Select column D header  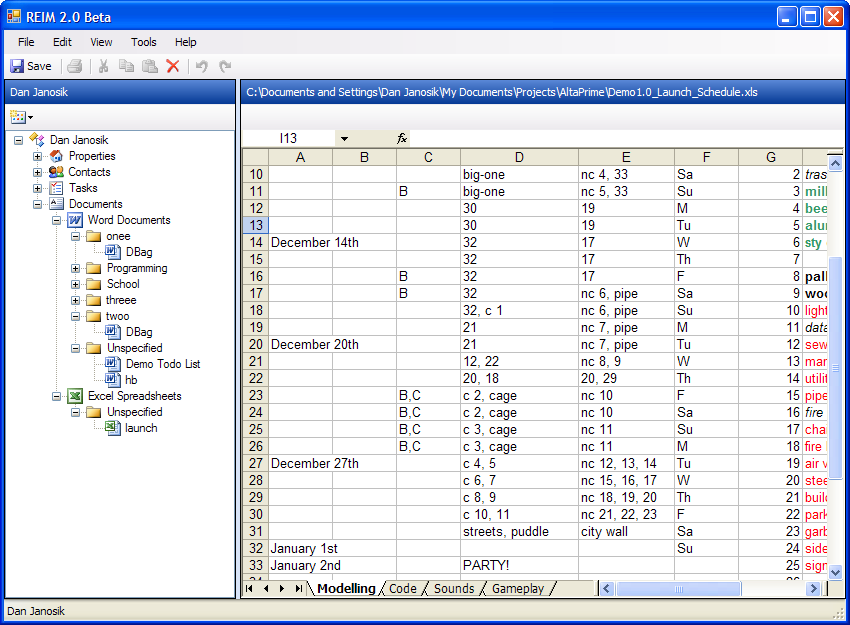(x=519, y=157)
